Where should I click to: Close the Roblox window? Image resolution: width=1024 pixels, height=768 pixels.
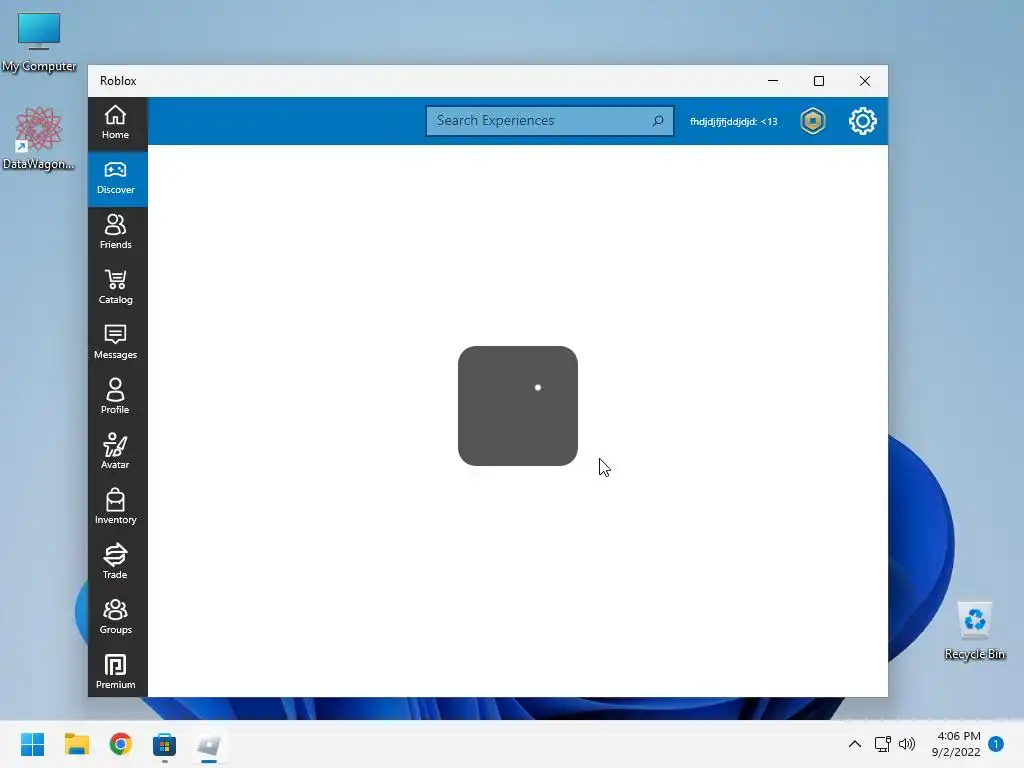tap(865, 81)
